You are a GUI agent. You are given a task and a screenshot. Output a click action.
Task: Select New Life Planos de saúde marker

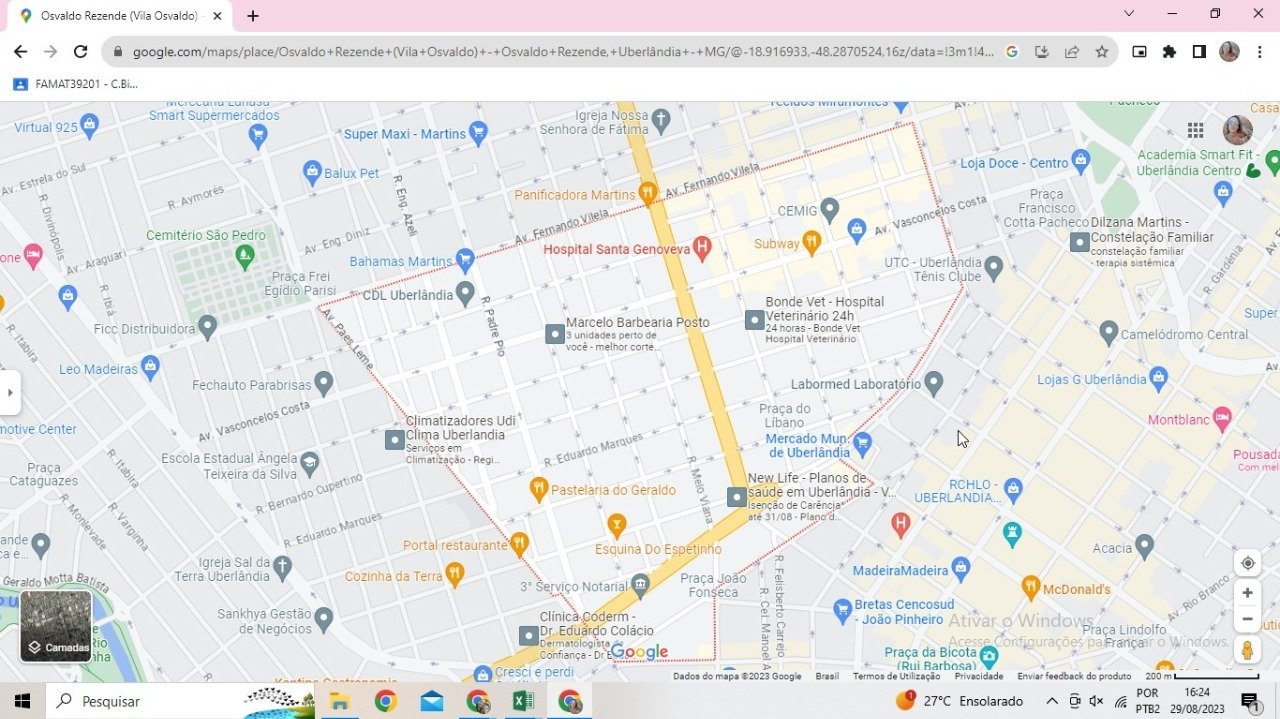click(736, 496)
